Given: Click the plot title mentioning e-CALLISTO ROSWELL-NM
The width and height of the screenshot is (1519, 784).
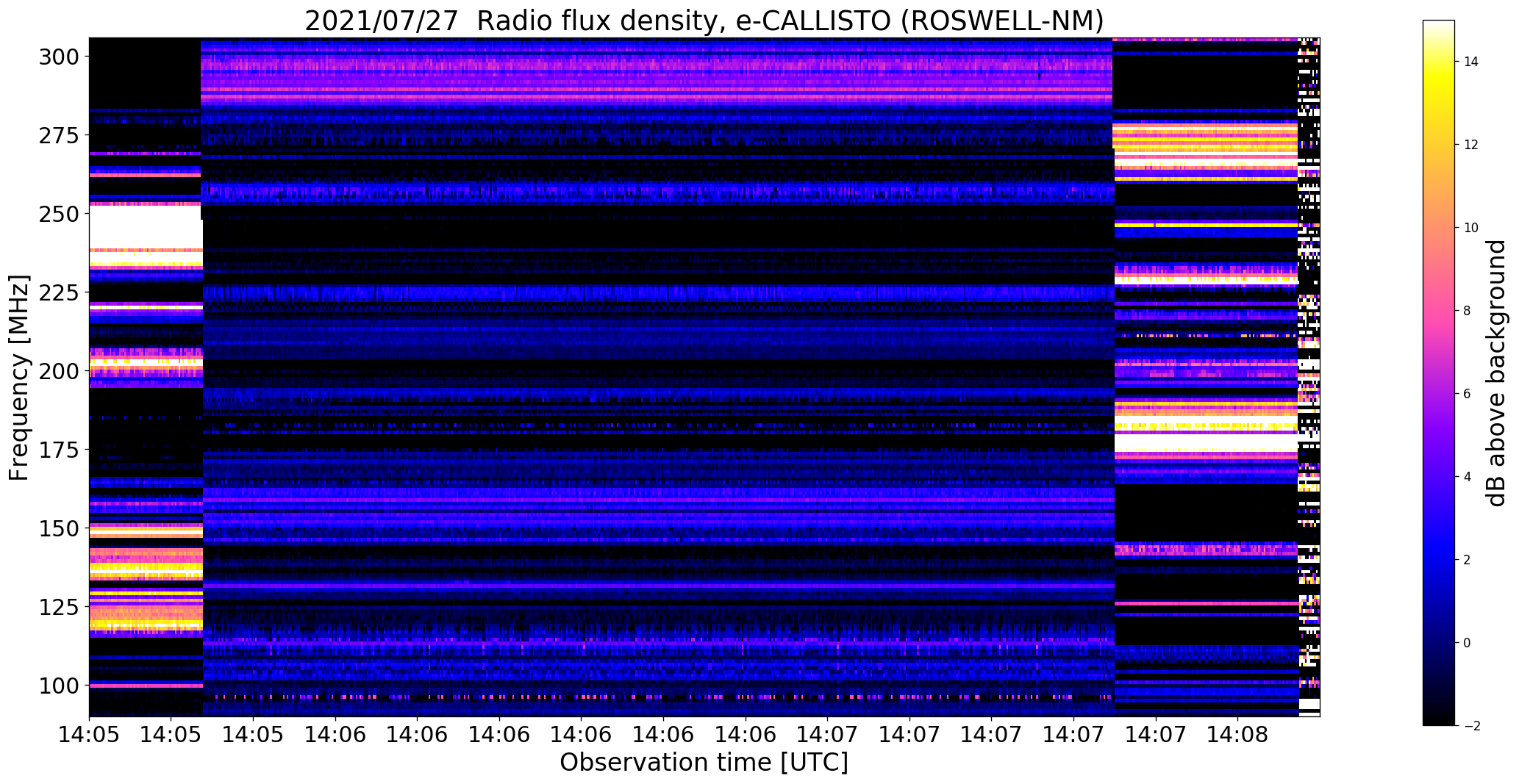Looking at the screenshot, I should (704, 21).
